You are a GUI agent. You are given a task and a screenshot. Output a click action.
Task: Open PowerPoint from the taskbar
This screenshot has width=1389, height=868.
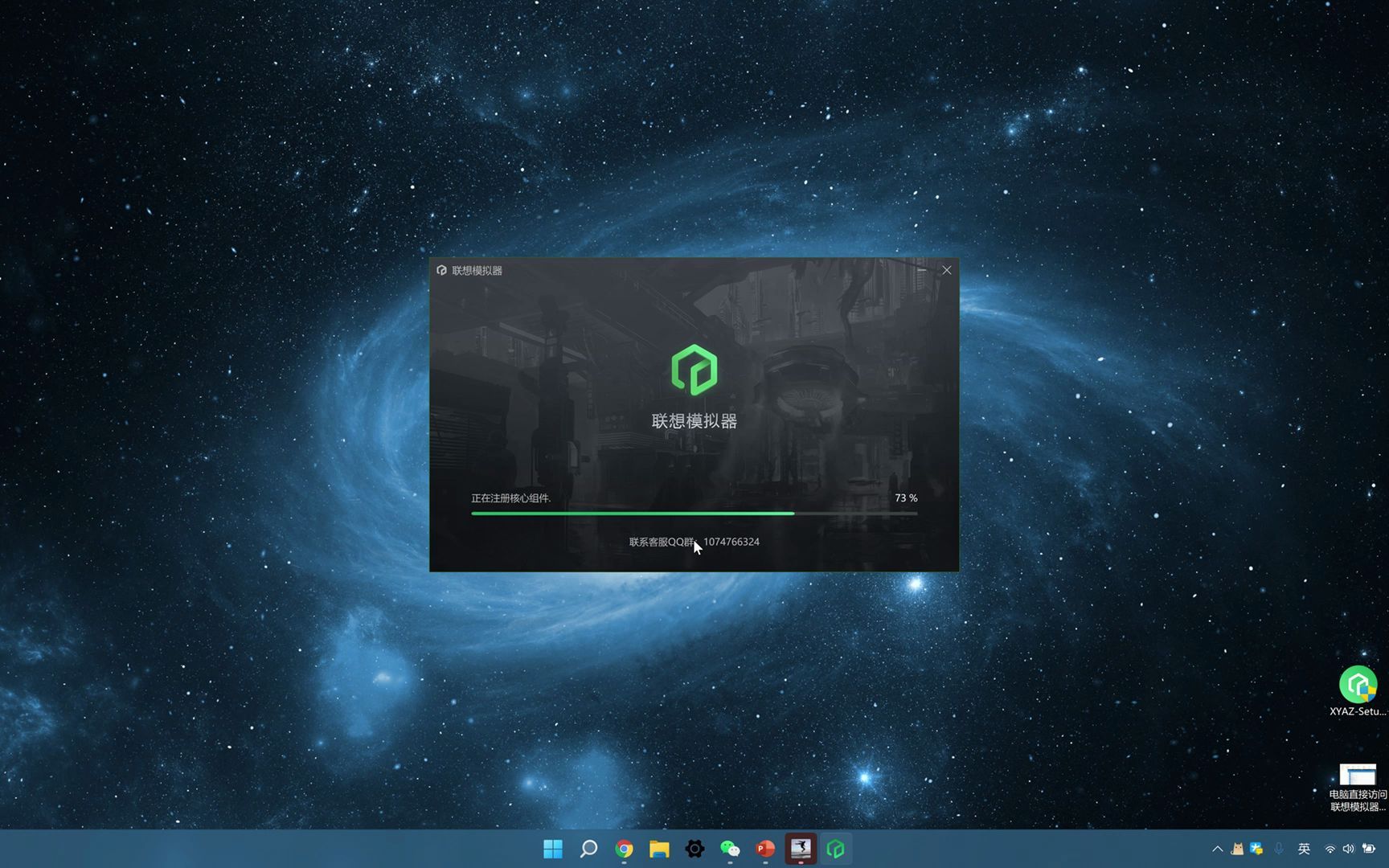tap(765, 849)
